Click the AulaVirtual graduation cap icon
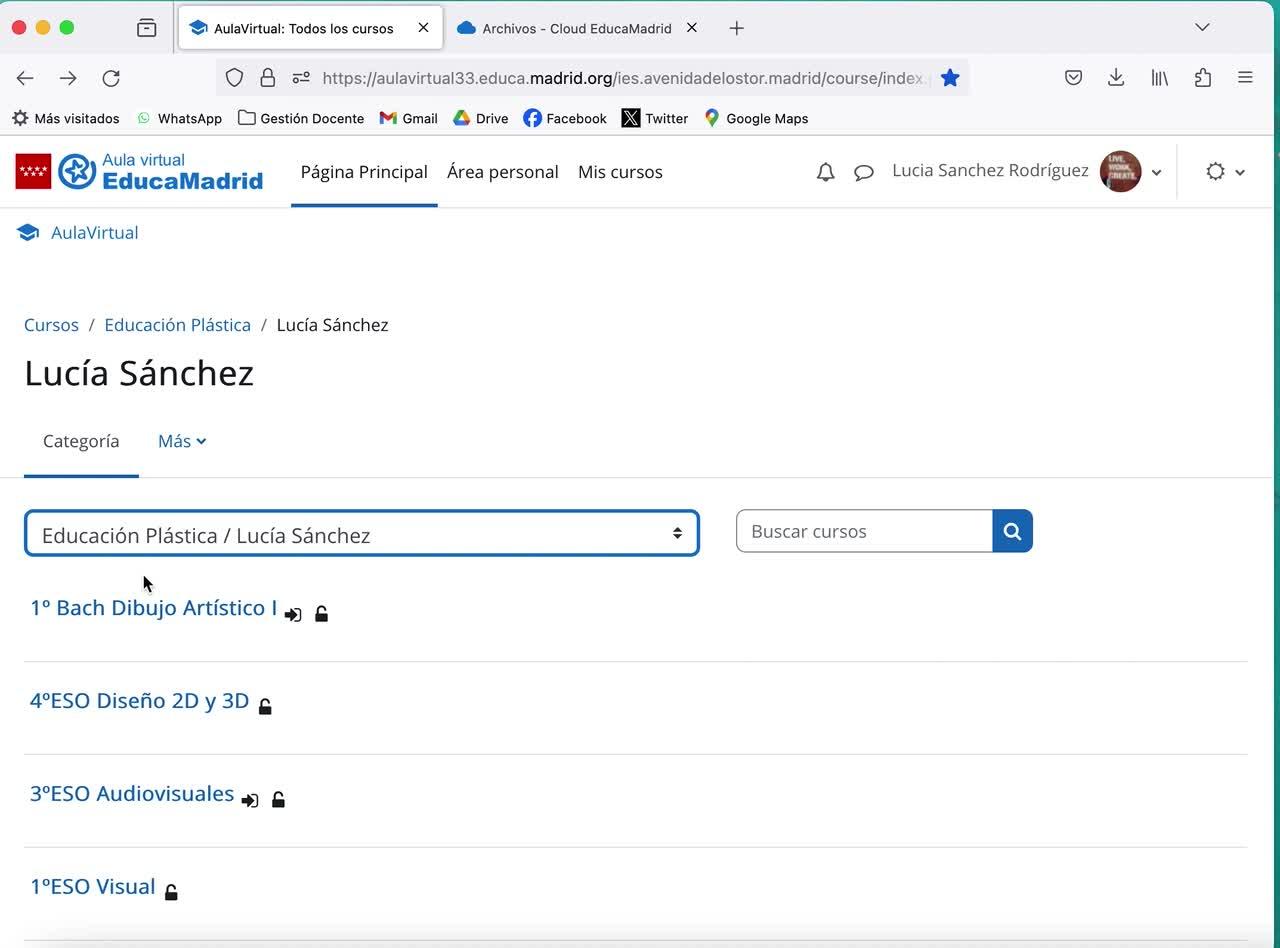This screenshot has width=1280, height=948. [x=28, y=233]
